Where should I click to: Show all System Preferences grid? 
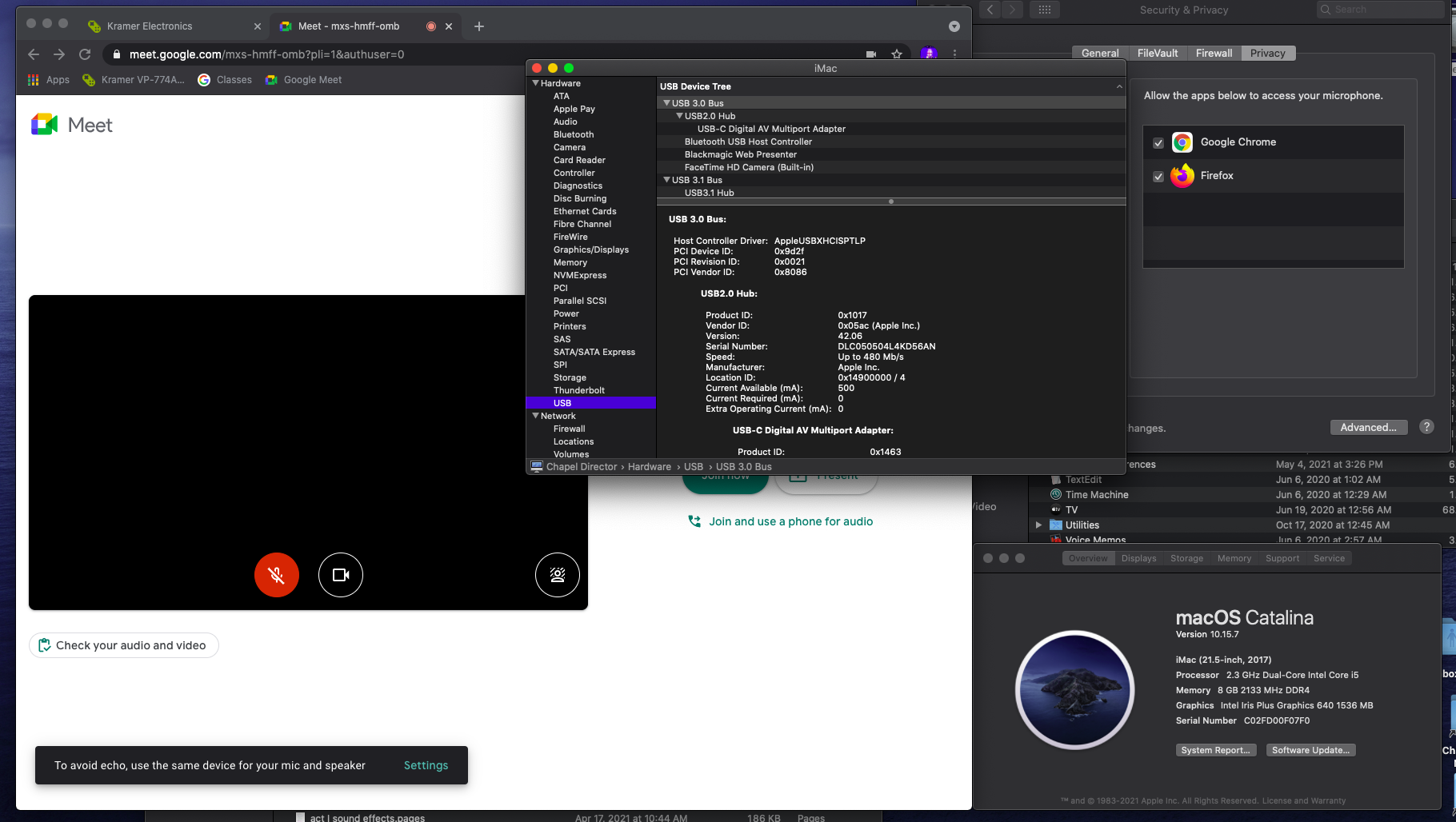(x=1045, y=10)
